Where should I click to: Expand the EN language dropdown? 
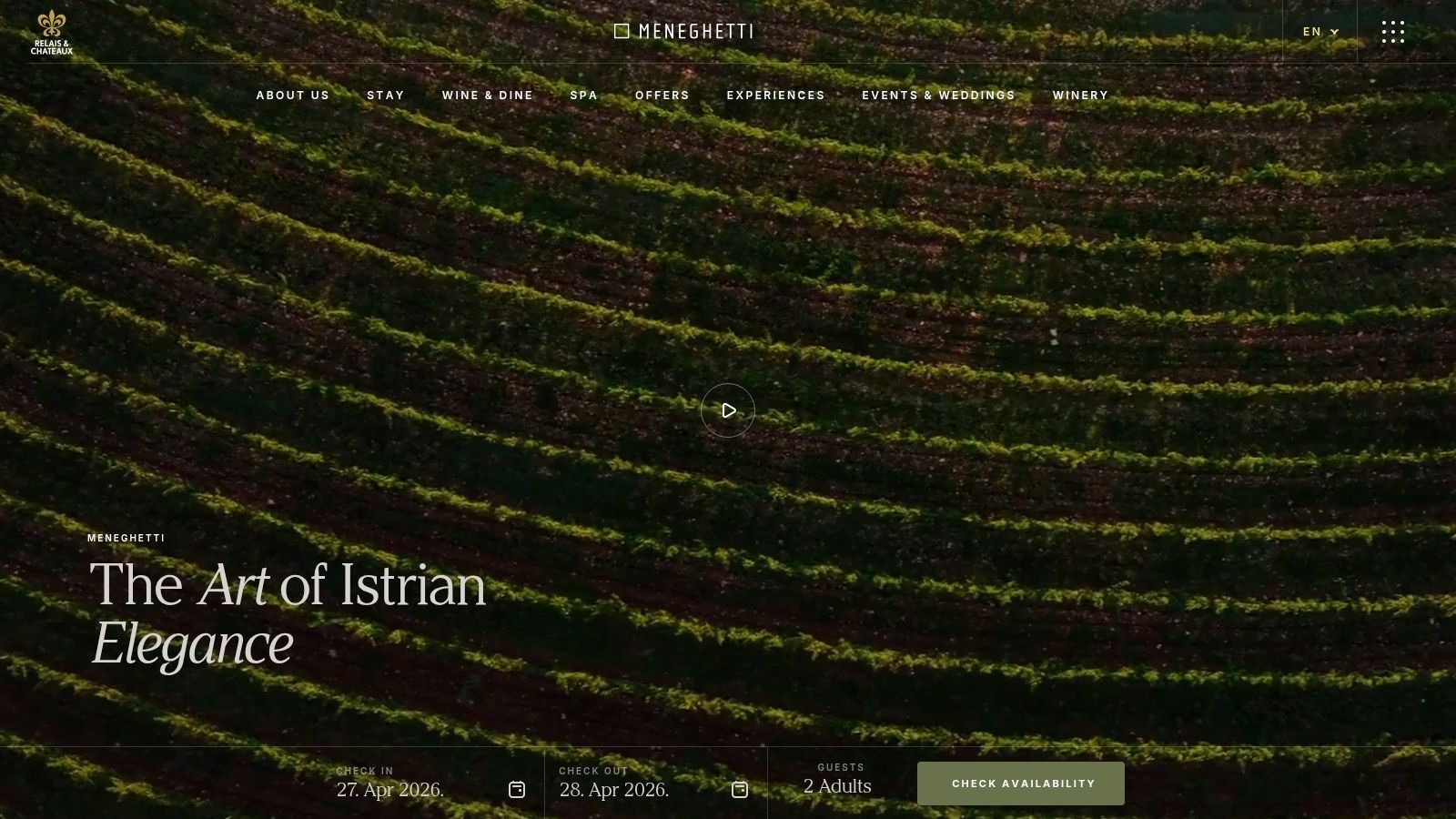pyautogui.click(x=1320, y=32)
